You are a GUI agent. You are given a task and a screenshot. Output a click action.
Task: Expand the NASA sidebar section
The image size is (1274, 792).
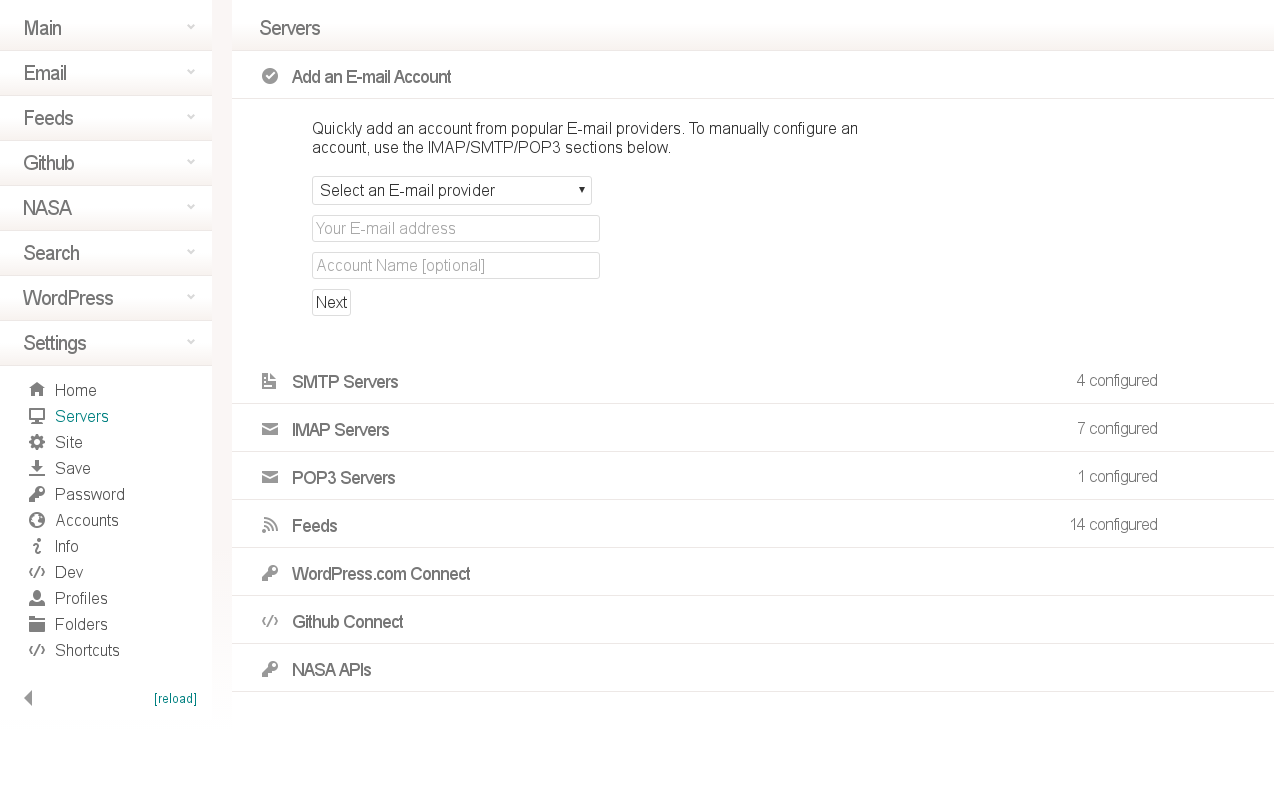tap(105, 208)
